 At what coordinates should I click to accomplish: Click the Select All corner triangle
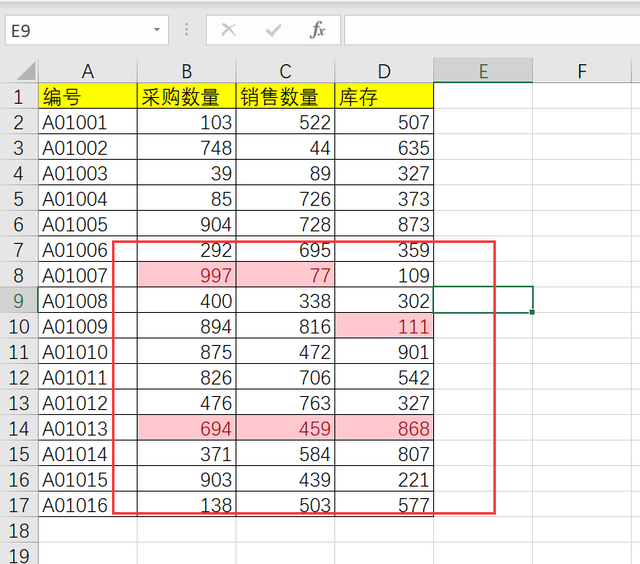pos(26,71)
